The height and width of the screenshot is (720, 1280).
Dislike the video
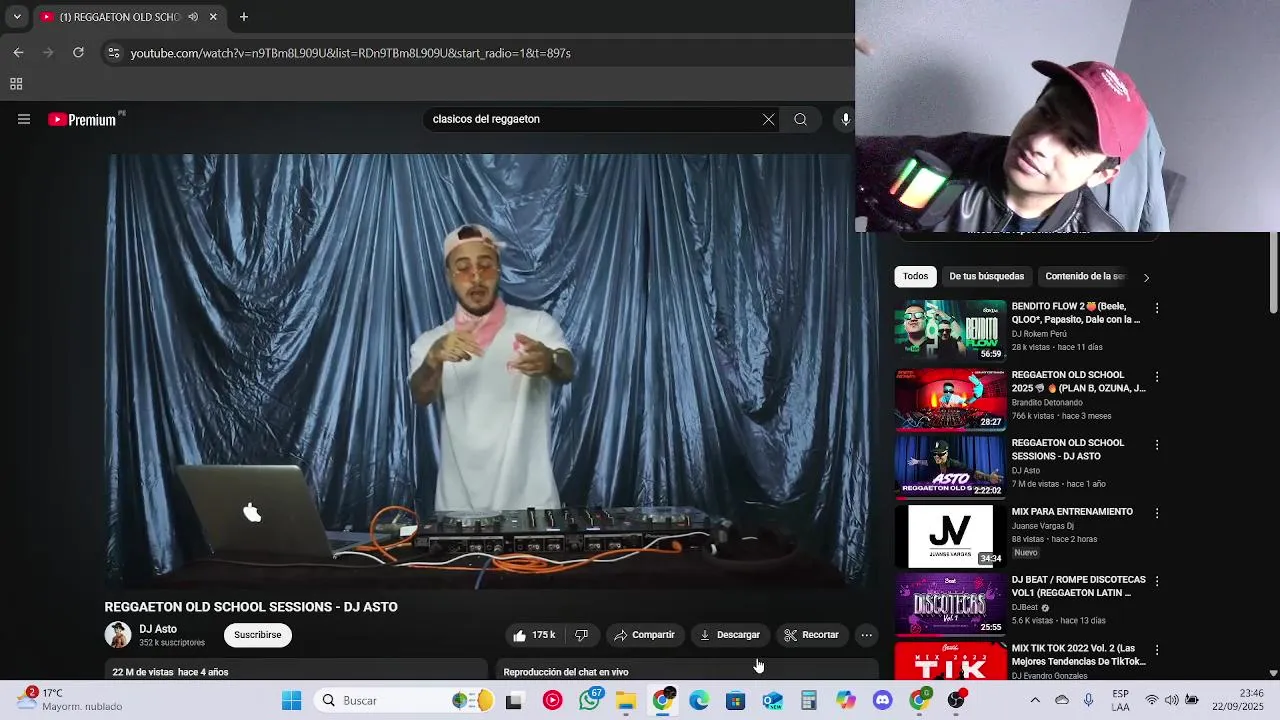(581, 635)
